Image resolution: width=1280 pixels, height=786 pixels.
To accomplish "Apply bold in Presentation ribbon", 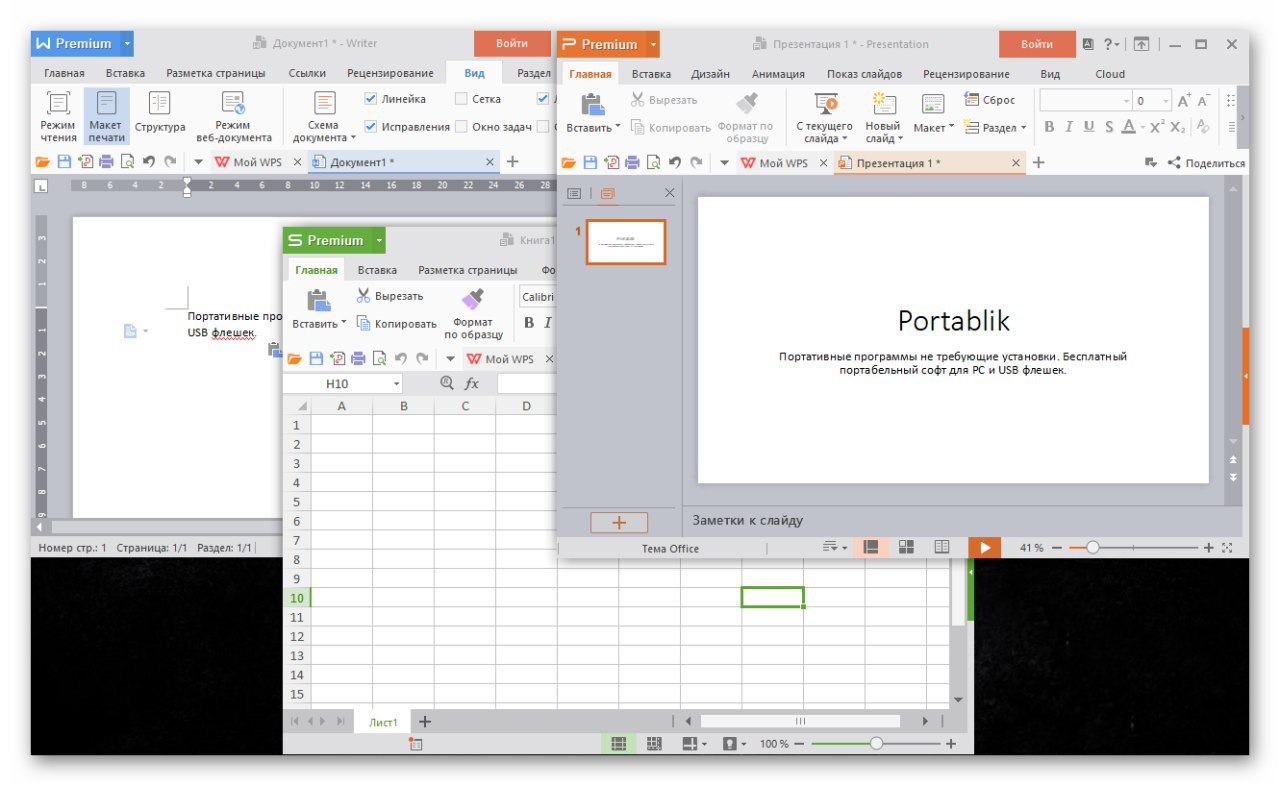I will pos(1049,127).
